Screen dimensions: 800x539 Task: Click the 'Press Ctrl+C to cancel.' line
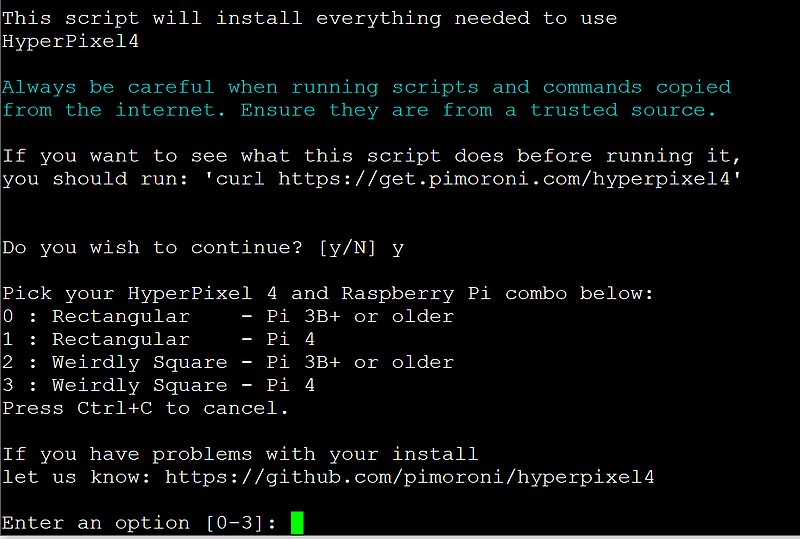pos(145,408)
